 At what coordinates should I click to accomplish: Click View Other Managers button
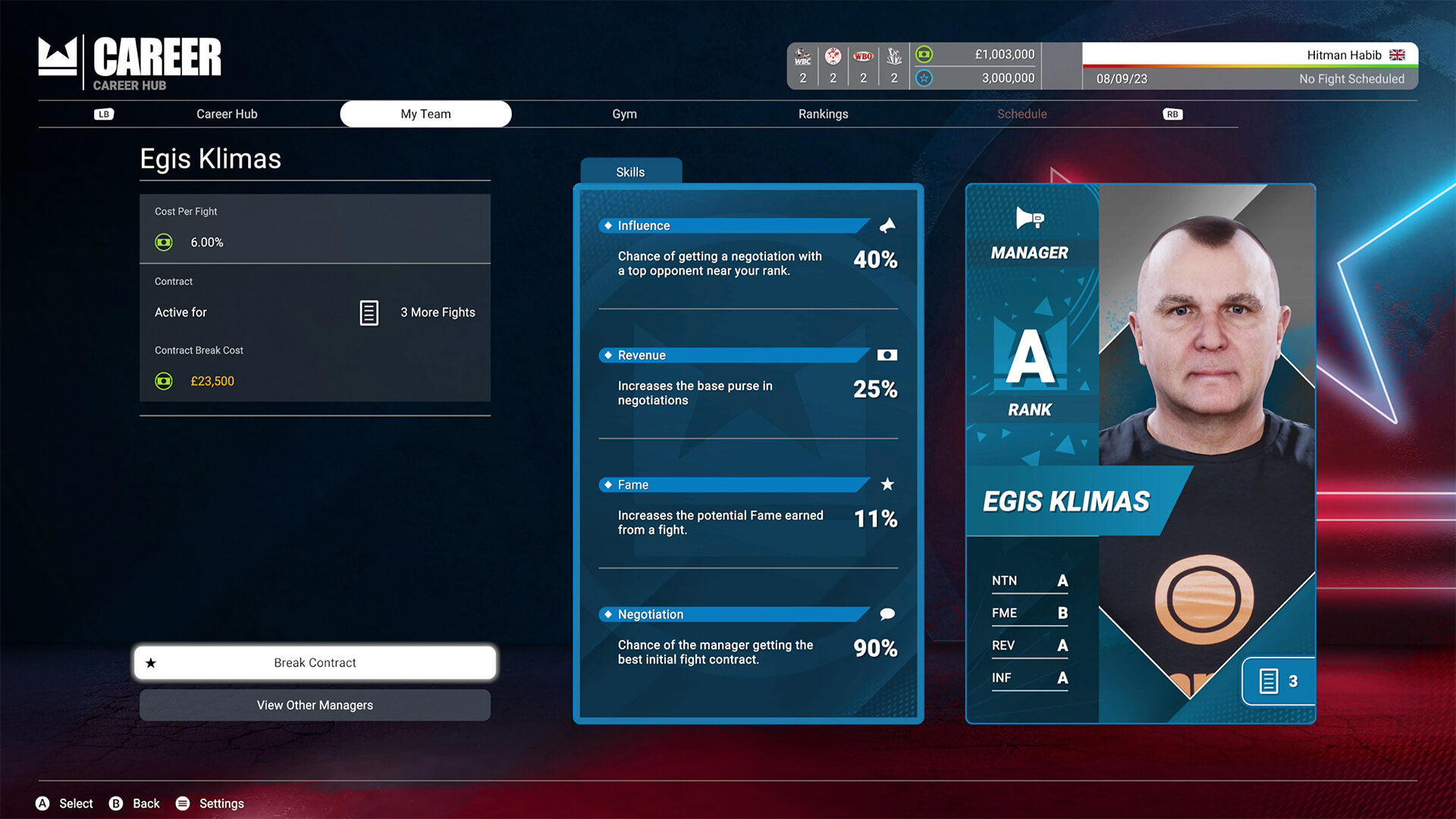(314, 704)
